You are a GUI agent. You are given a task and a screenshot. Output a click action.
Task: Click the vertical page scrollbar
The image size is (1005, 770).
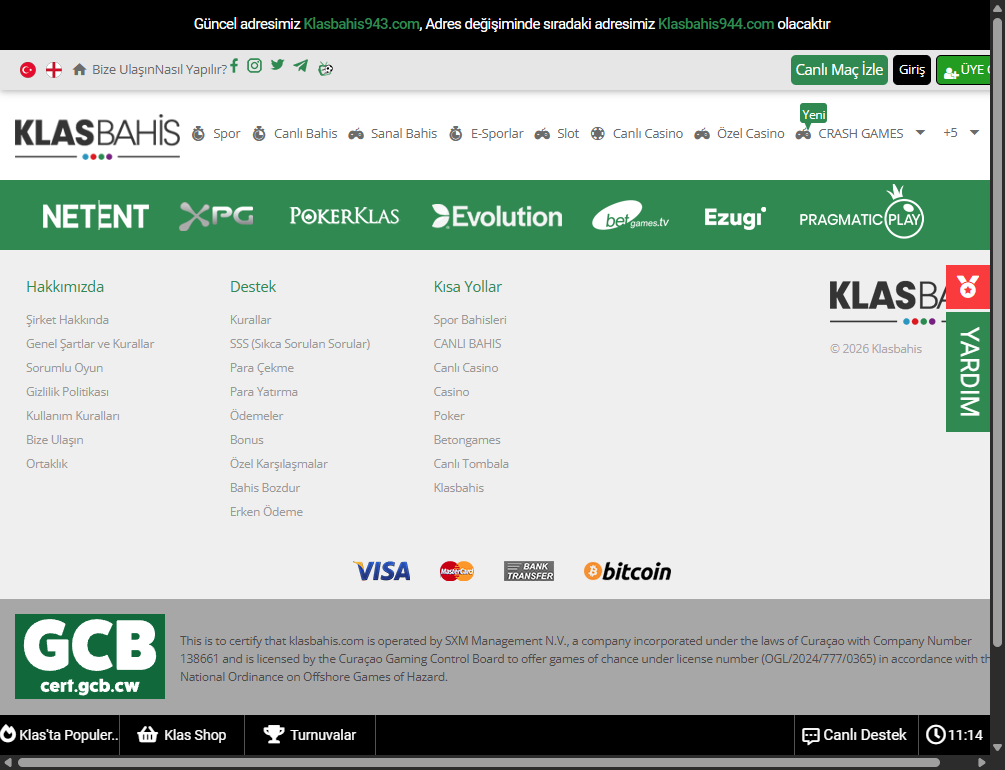pyautogui.click(x=997, y=333)
